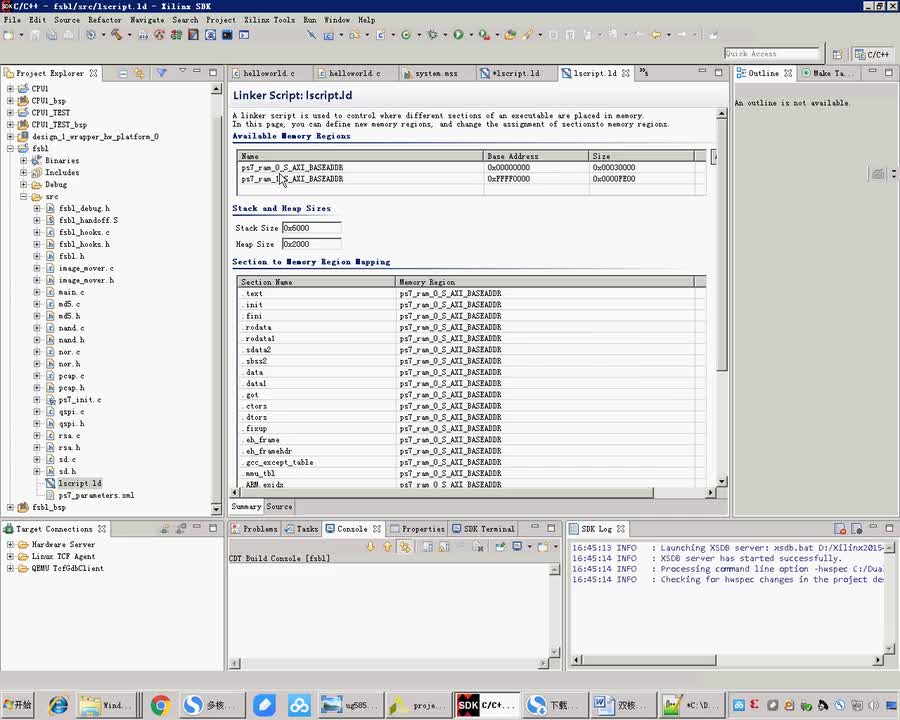
Task: Switch to the Problems tab
Action: coord(255,529)
